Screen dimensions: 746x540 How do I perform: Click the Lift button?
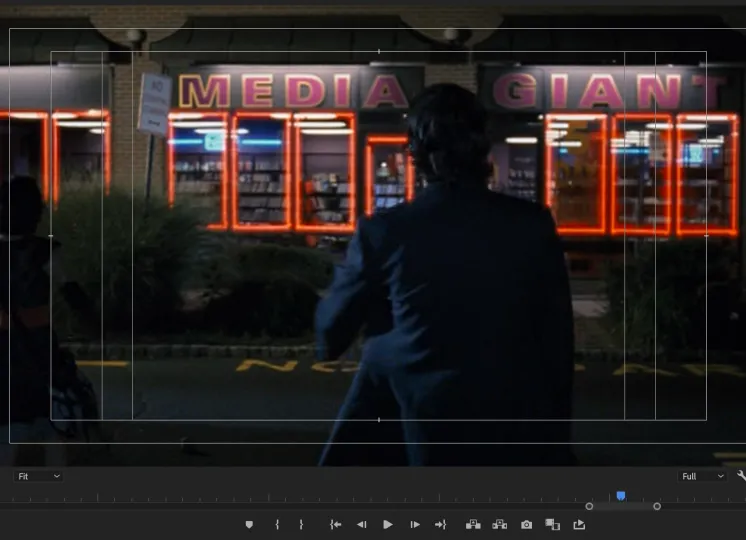tap(473, 524)
